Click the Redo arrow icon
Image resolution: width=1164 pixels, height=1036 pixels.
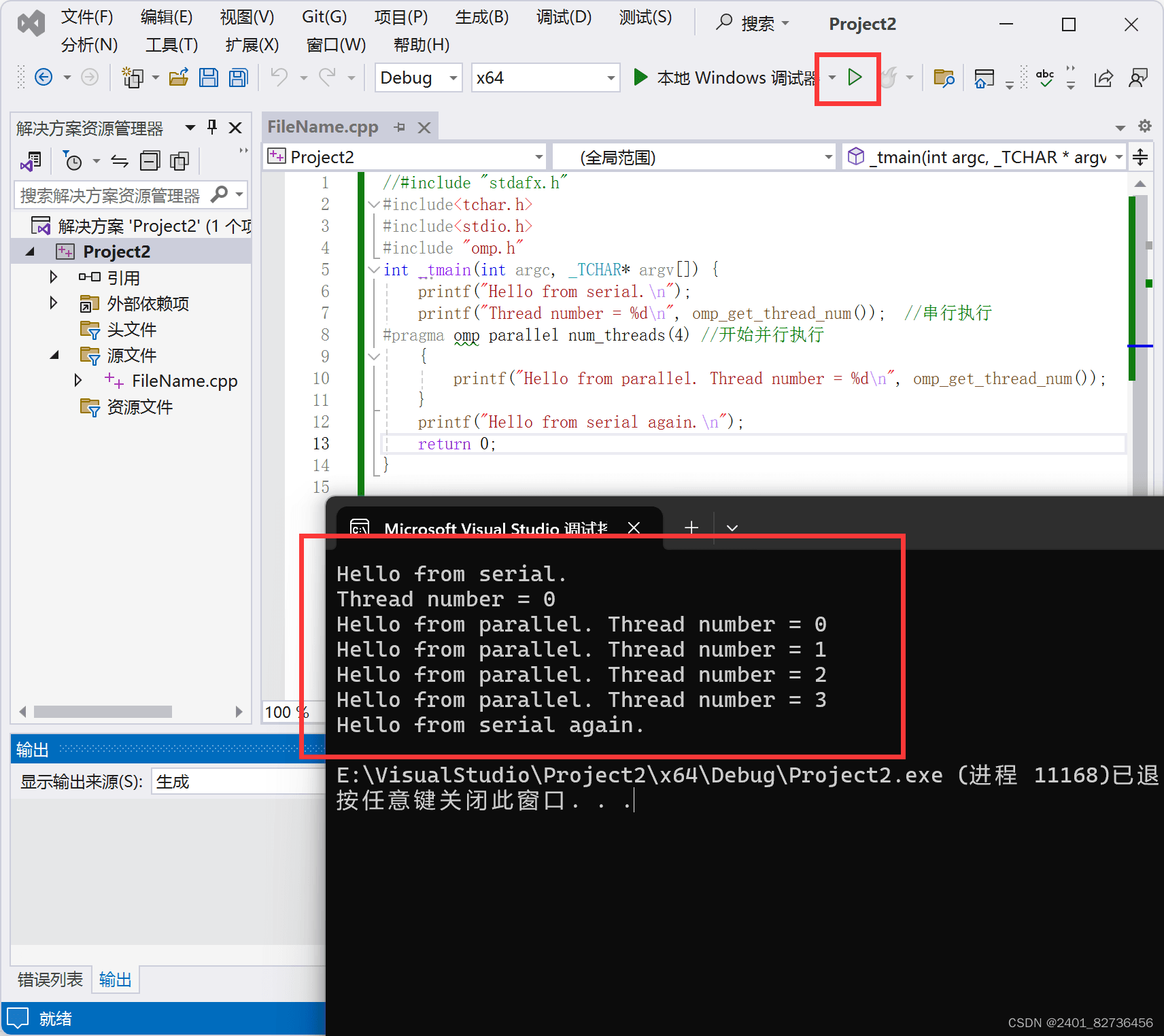[328, 77]
